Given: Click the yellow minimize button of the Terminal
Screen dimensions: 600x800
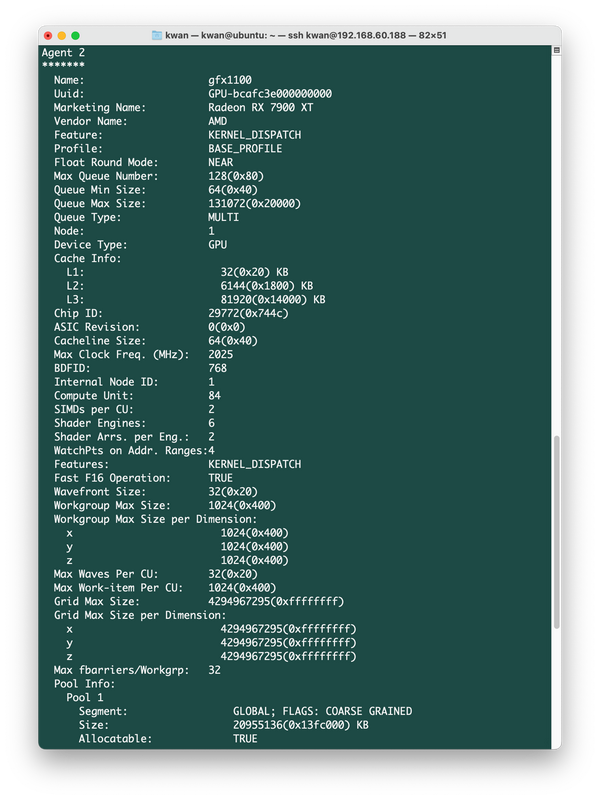Looking at the screenshot, I should (62, 33).
